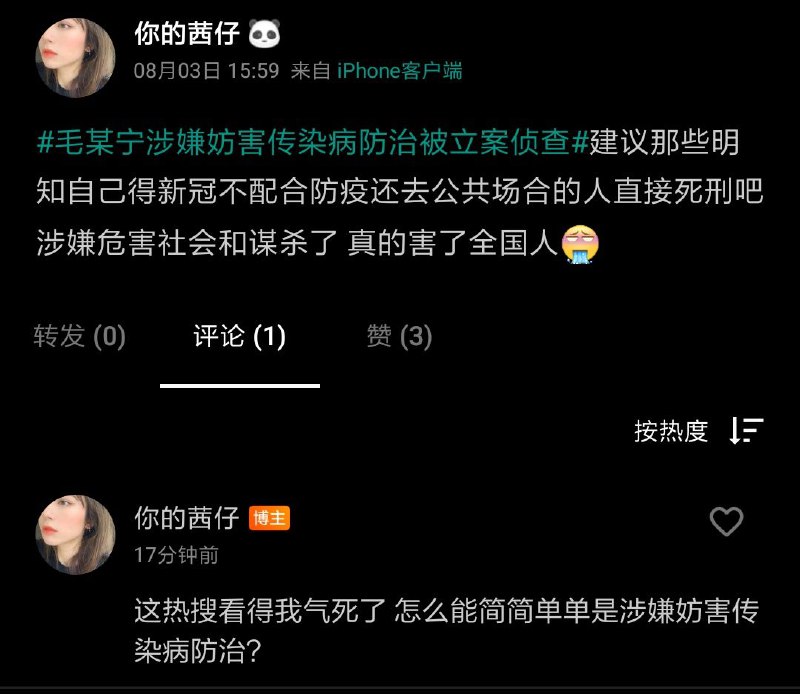Click the 来自 source label
The height and width of the screenshot is (694, 800).
311,71
